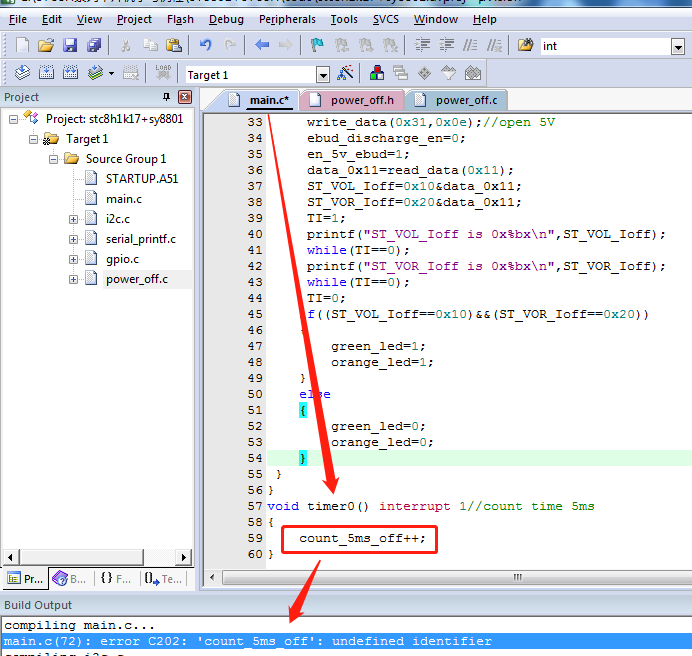This screenshot has height=656, width=692.
Task: Switch to the Functions tab
Action: coord(116,579)
